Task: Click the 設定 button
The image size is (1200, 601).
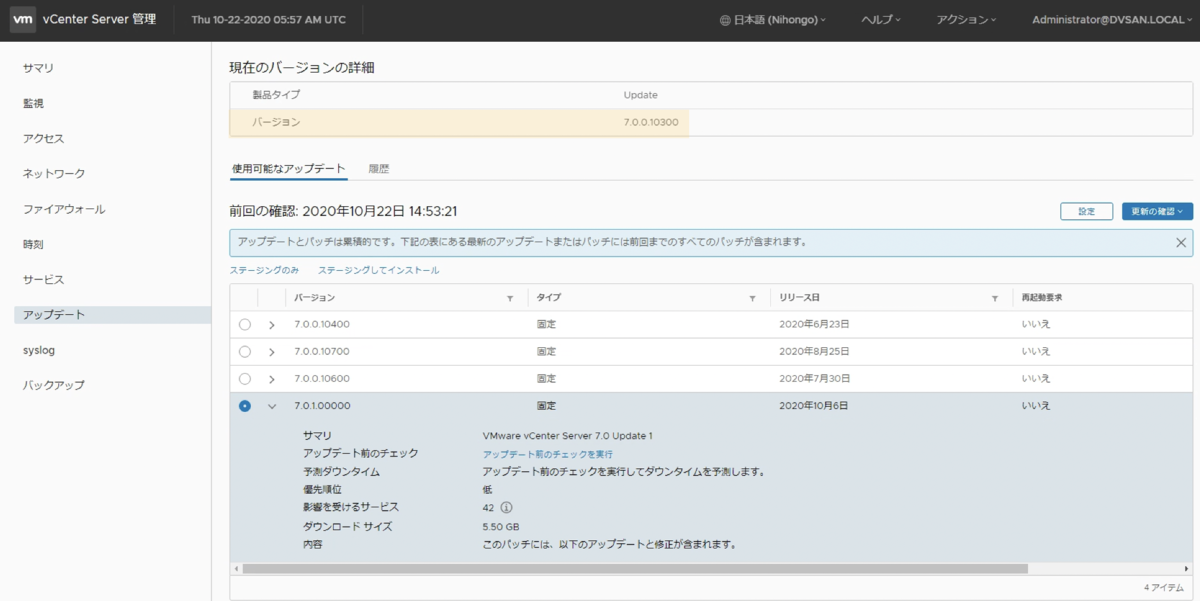Action: [x=1086, y=211]
